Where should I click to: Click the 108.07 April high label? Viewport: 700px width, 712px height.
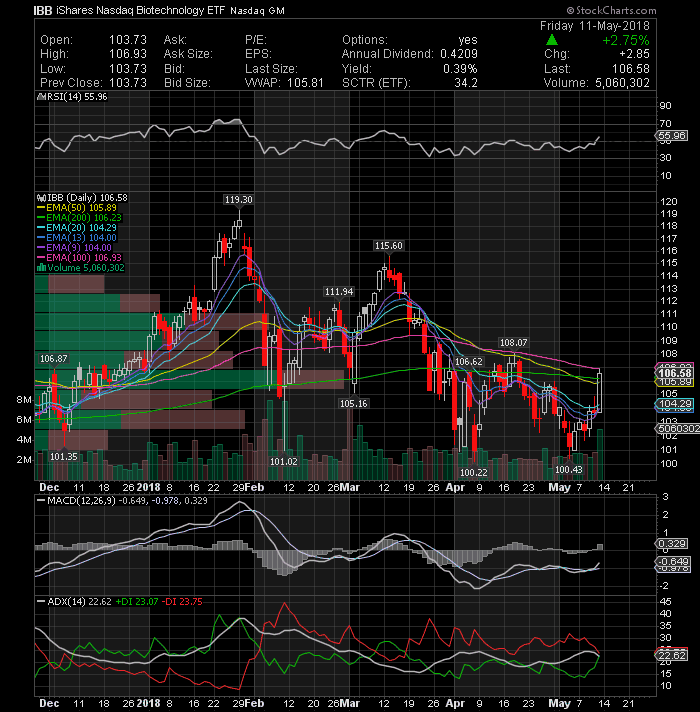click(513, 342)
